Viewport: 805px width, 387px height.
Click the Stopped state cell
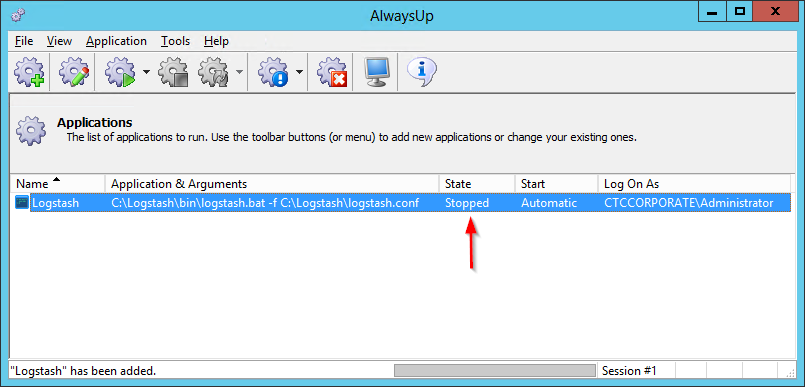467,203
